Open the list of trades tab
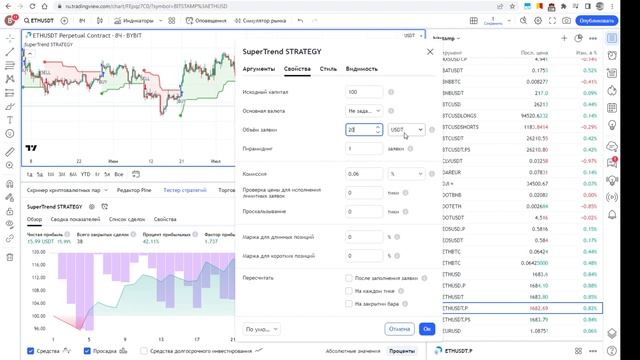The height and width of the screenshot is (360, 640). point(127,219)
